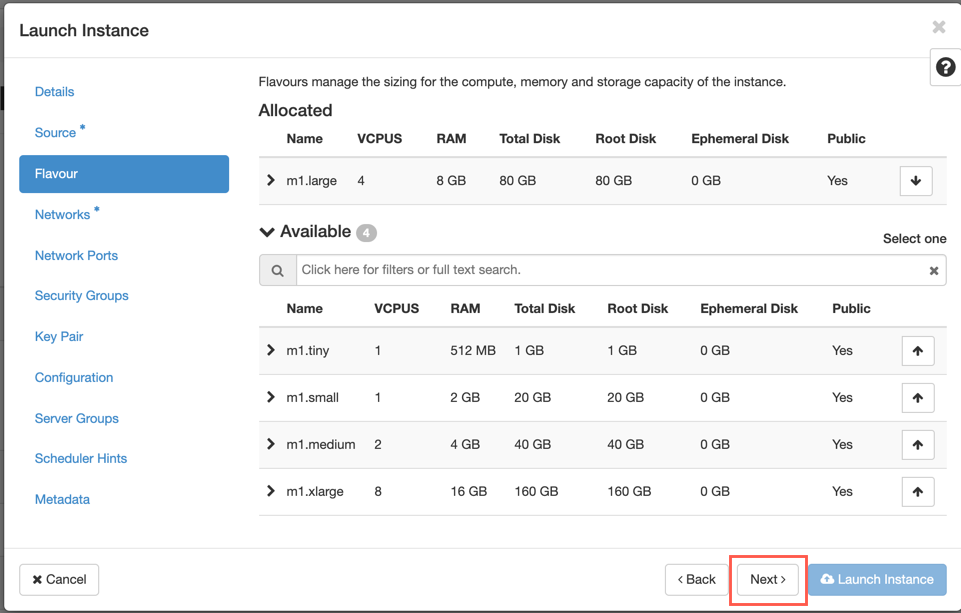Open the Security Groups step
The image size is (961, 613).
pyautogui.click(x=82, y=295)
